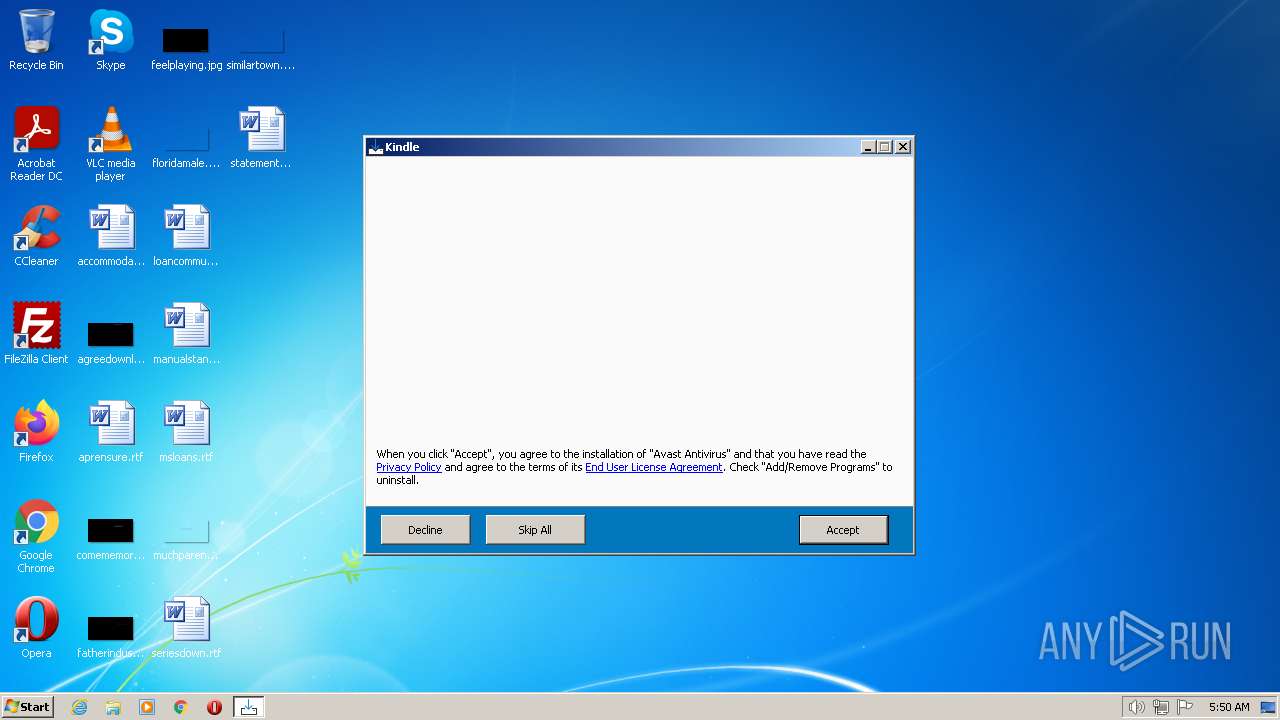Launch Skype from the desktop
This screenshot has height=720, width=1280.
(x=110, y=40)
